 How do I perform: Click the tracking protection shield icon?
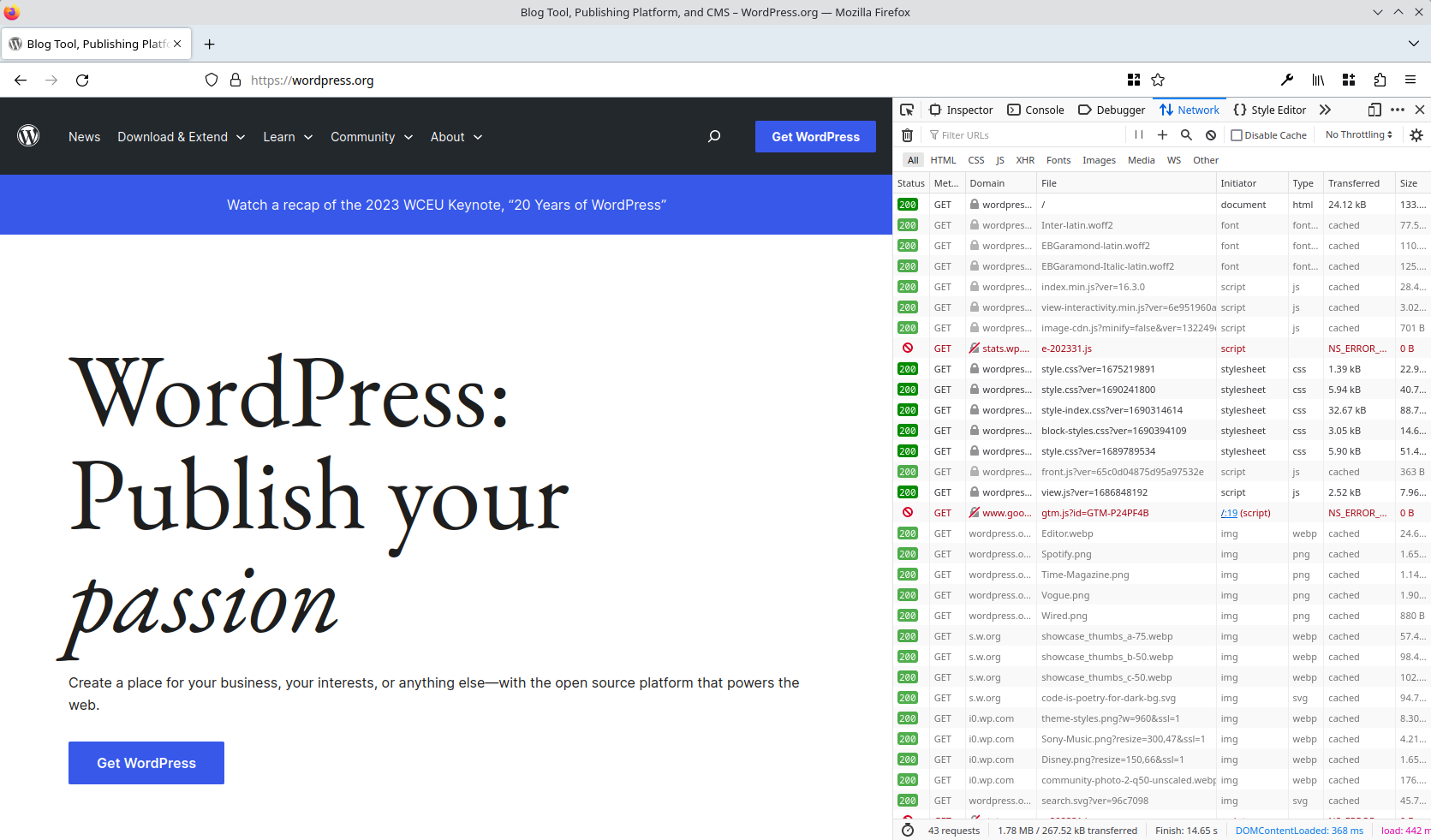point(212,80)
